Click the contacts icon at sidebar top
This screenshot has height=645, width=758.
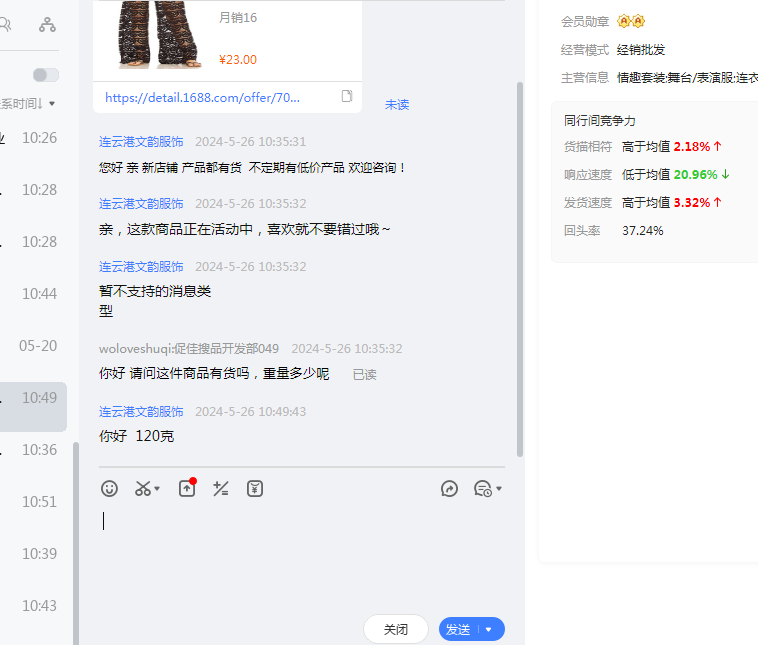(5, 24)
